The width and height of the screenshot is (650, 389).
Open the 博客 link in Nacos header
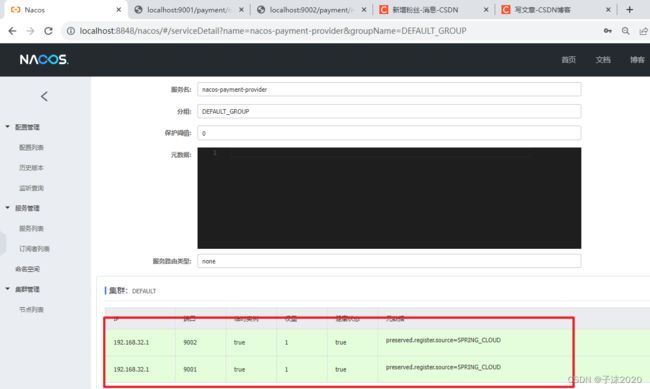(x=637, y=60)
